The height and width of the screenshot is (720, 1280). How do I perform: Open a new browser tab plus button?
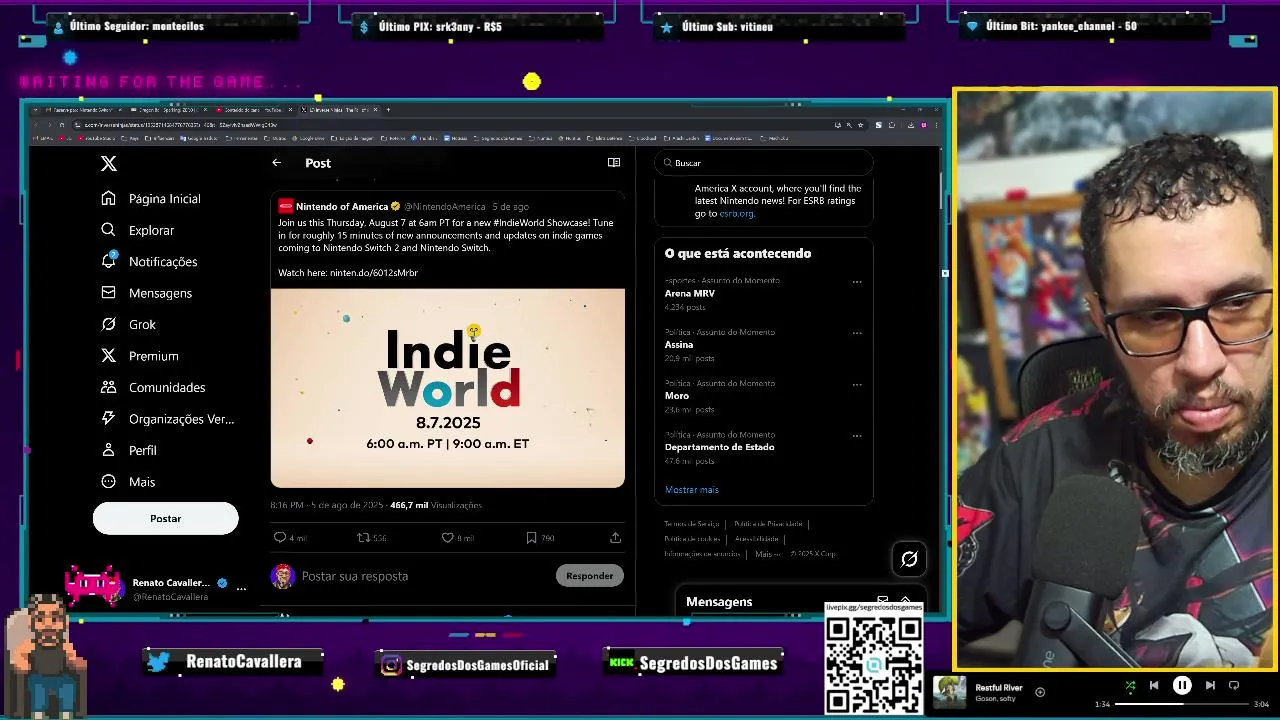388,109
